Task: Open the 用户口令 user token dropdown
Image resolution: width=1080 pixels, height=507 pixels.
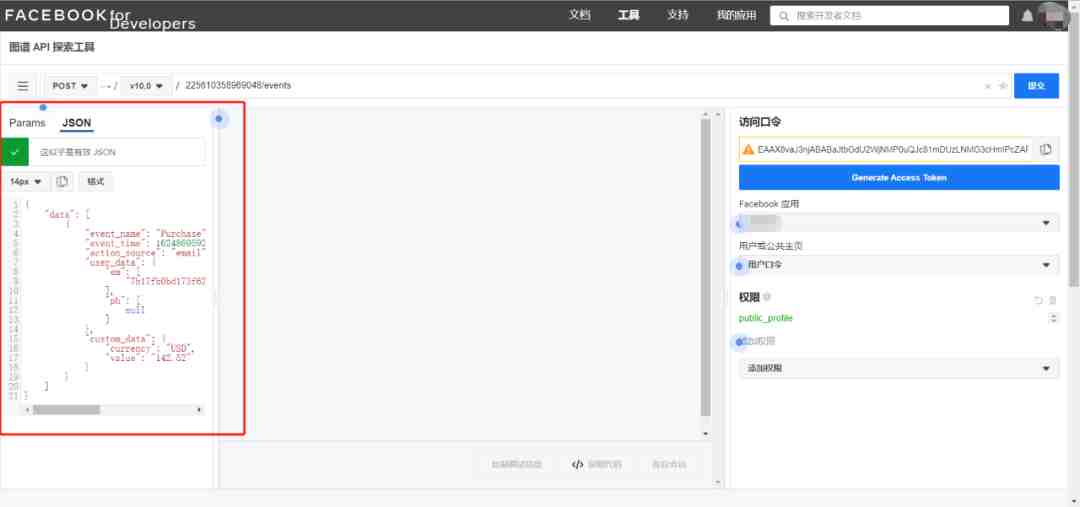Action: click(899, 265)
